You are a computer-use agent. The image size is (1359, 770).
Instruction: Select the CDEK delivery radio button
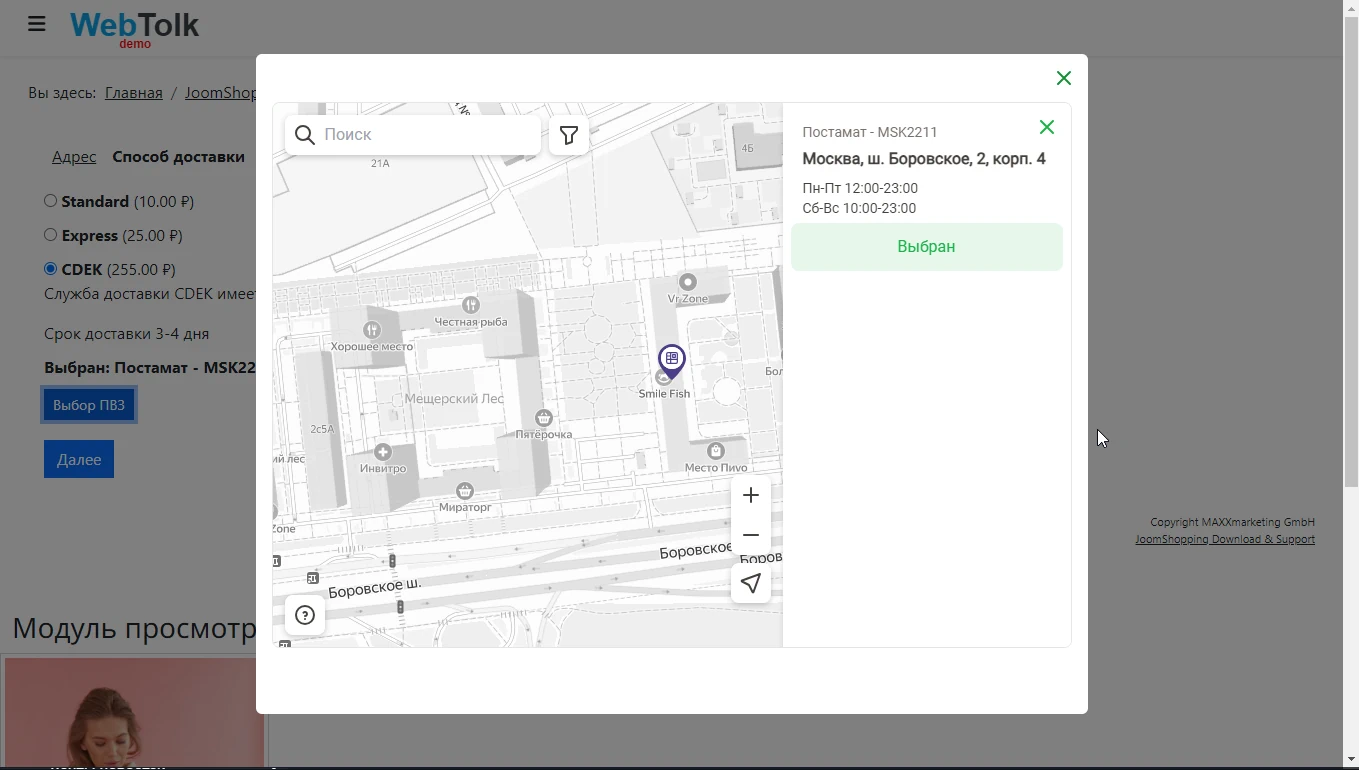(x=50, y=269)
